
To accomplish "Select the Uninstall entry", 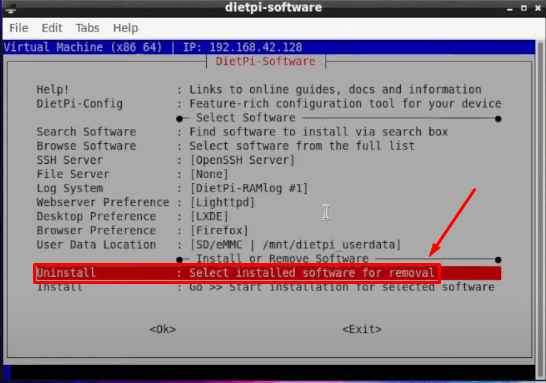I will [269, 273].
